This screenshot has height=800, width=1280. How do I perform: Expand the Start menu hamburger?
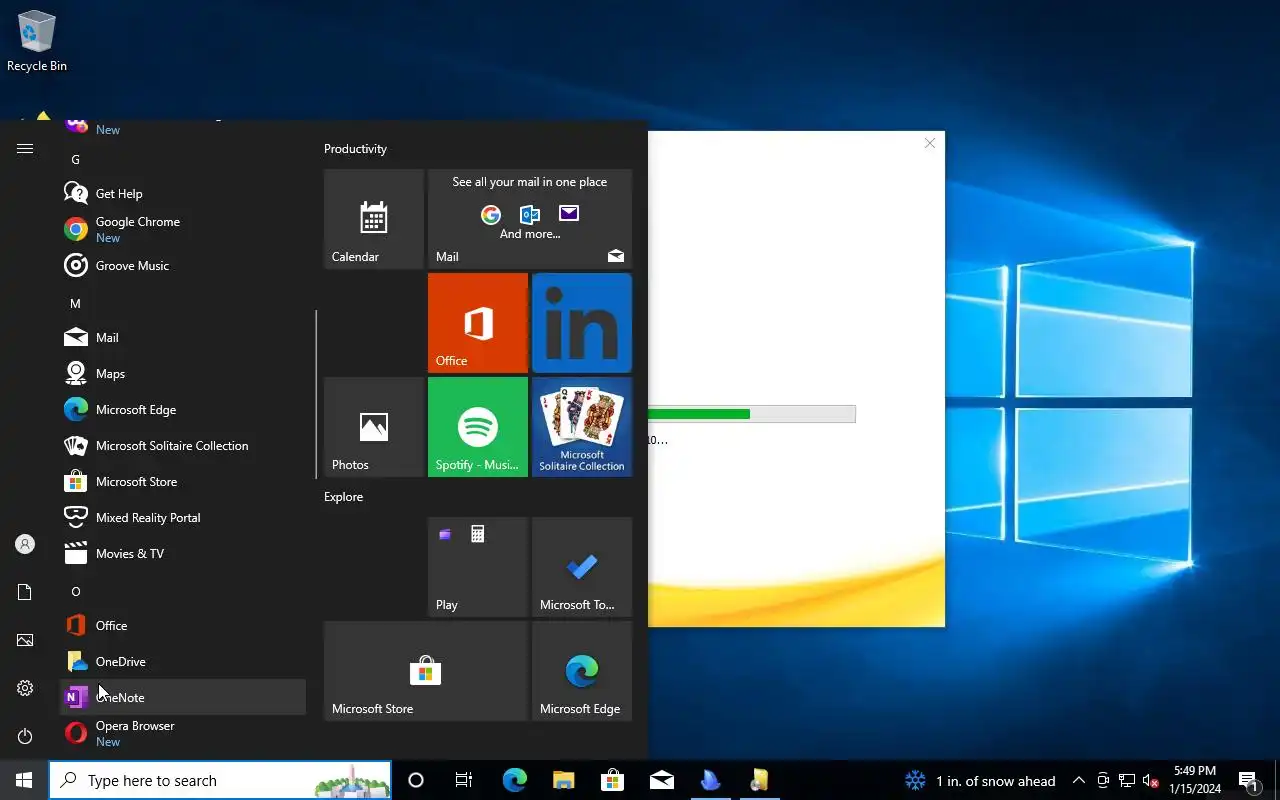tap(25, 149)
